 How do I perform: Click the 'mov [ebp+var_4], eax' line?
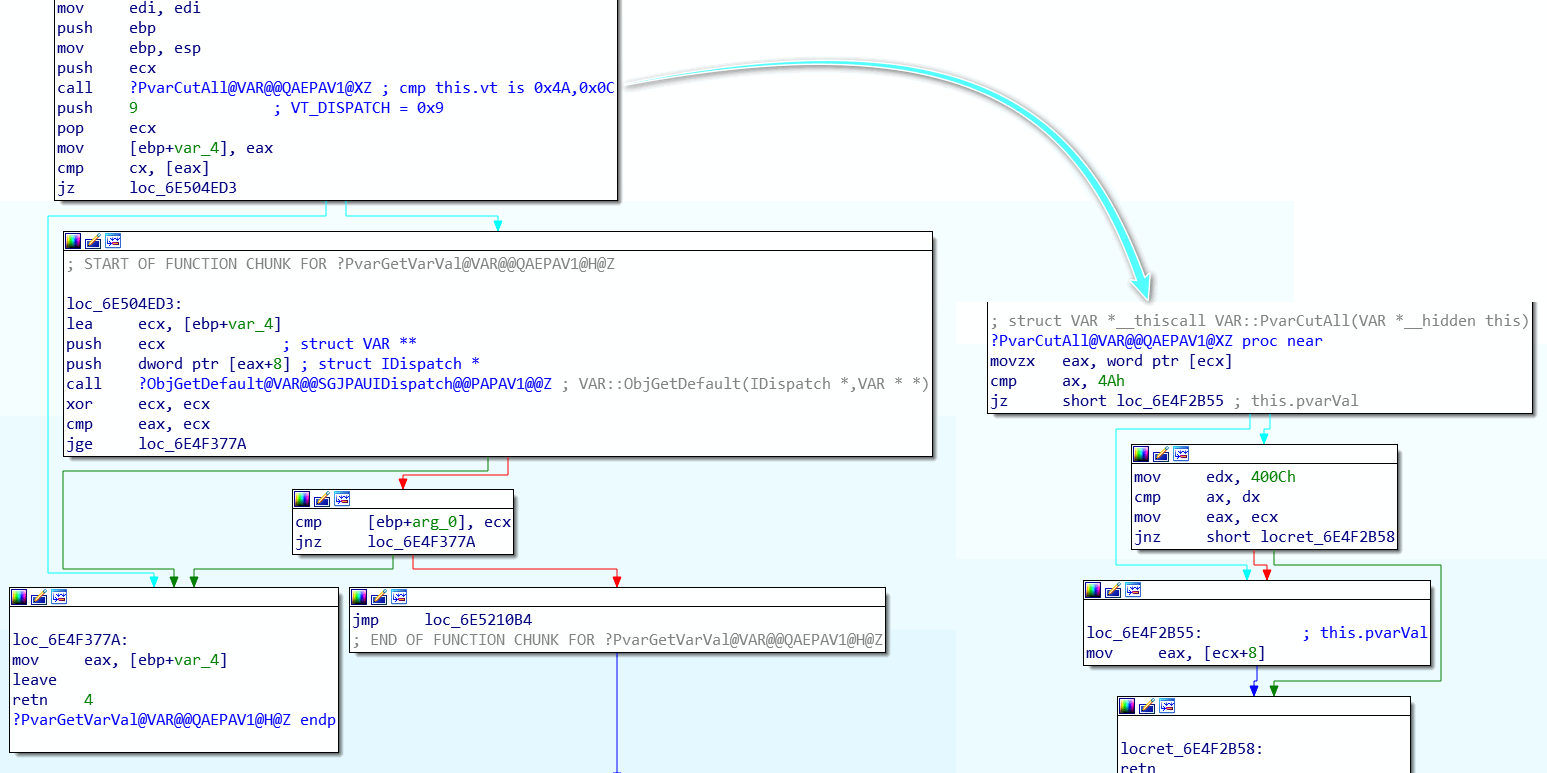click(165, 148)
